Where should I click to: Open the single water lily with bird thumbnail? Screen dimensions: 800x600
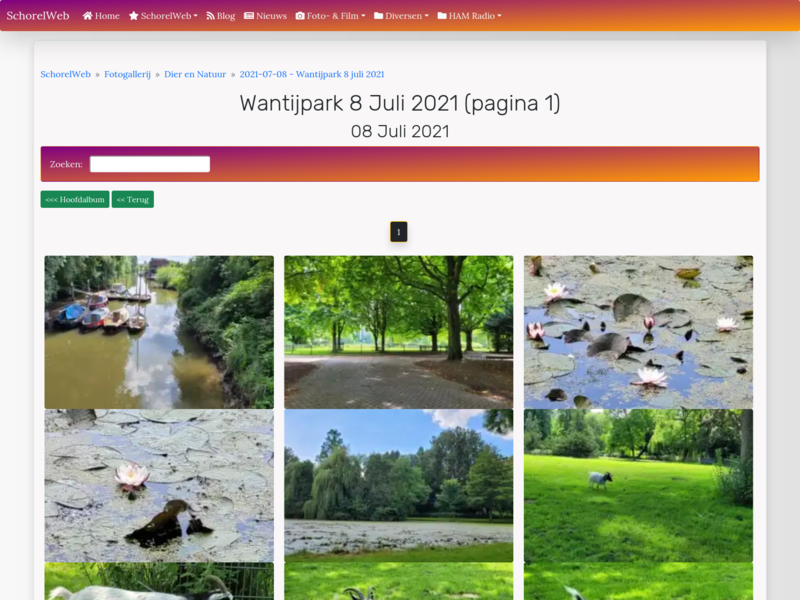point(159,486)
